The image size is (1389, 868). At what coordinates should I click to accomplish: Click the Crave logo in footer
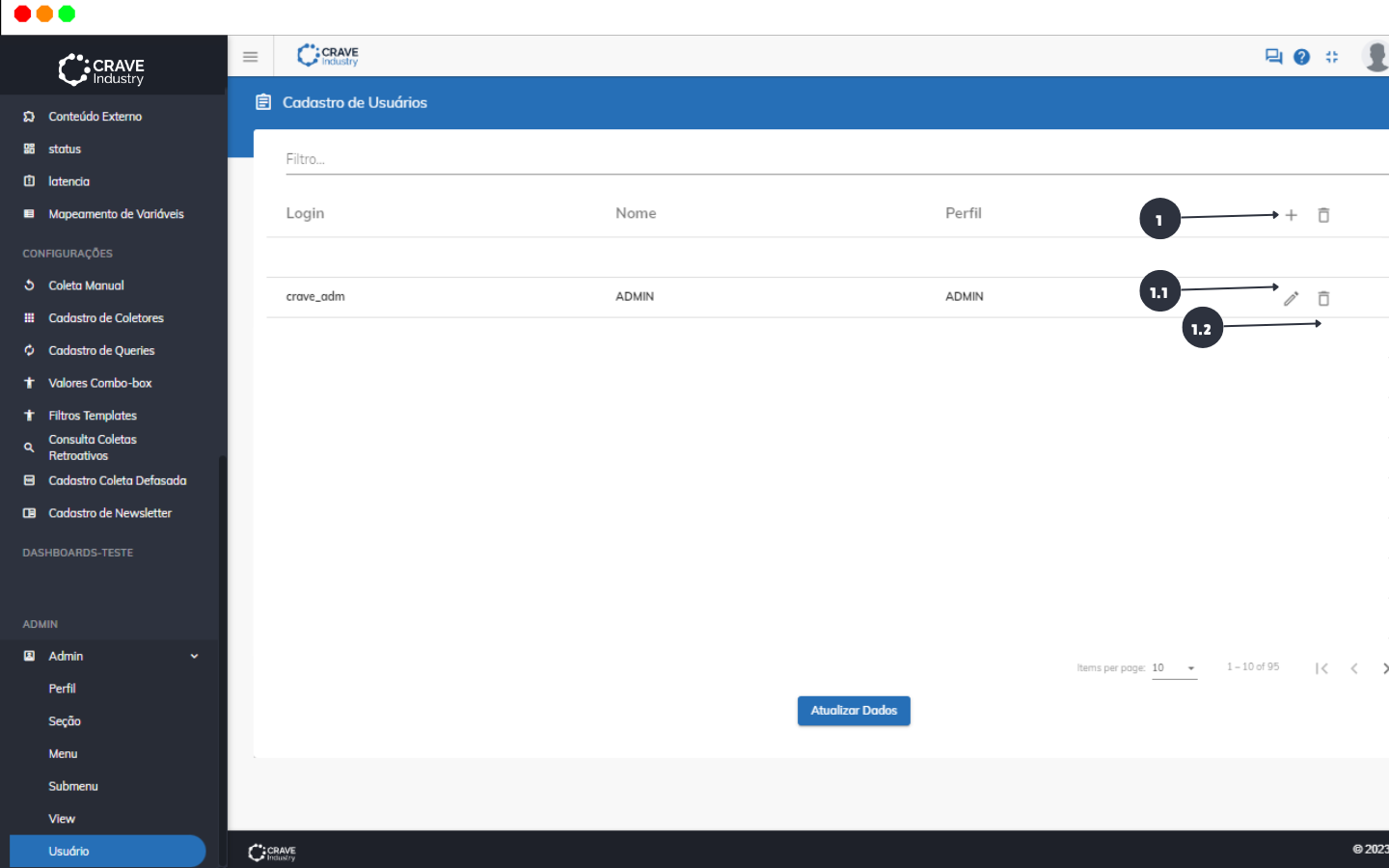[272, 853]
